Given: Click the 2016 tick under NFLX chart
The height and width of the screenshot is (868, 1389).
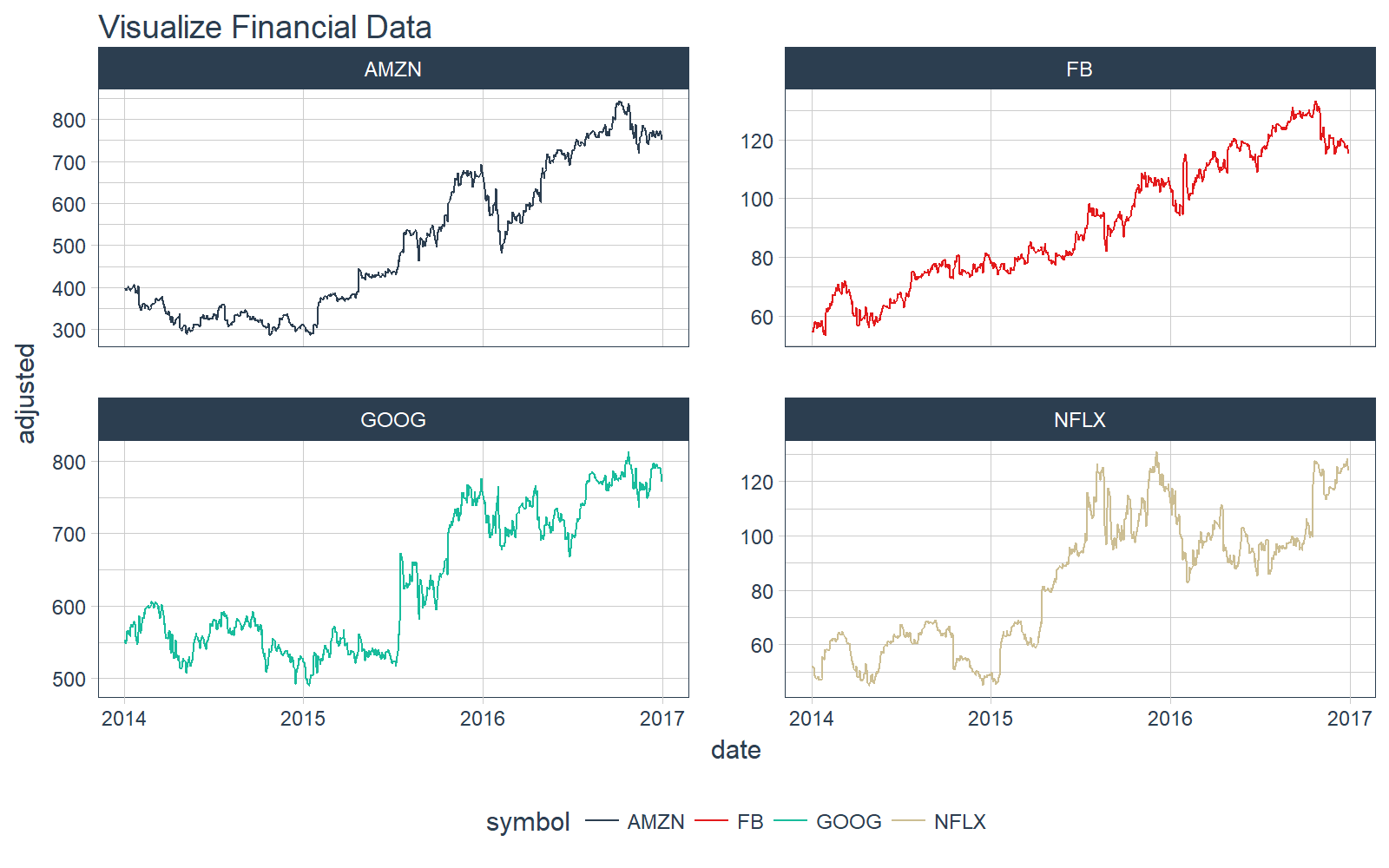Looking at the screenshot, I should tap(1169, 718).
